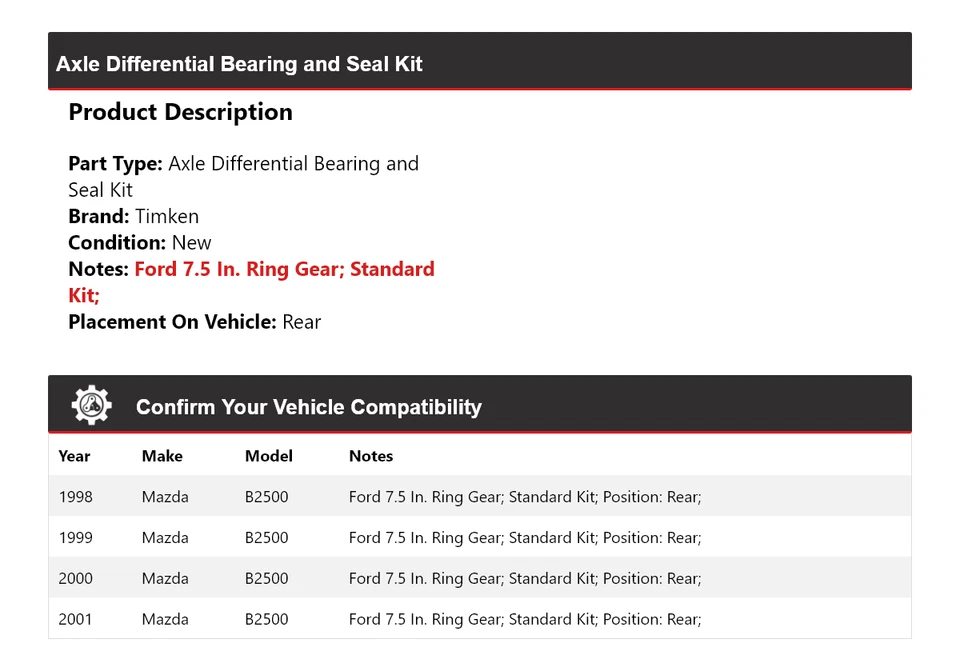960x671 pixels.
Task: Click the 2000 row Model cell B2500
Action: [x=266, y=578]
